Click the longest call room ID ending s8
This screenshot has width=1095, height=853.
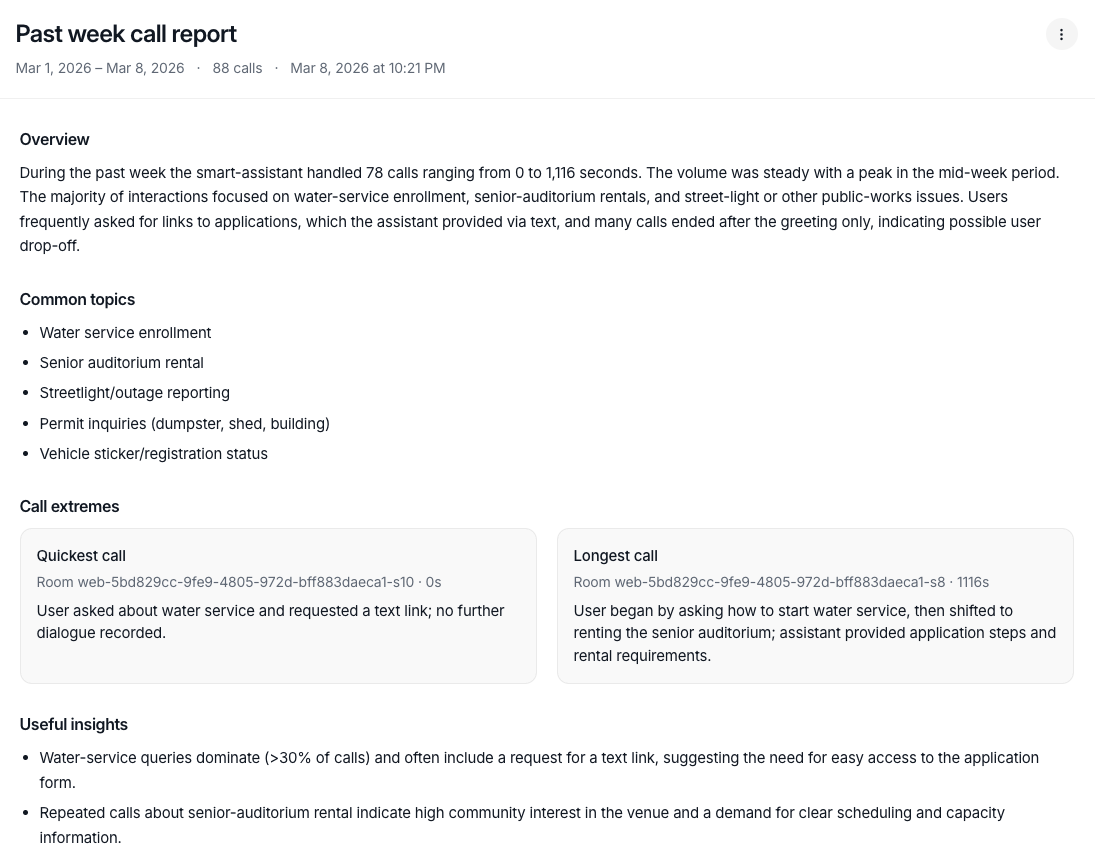[759, 582]
